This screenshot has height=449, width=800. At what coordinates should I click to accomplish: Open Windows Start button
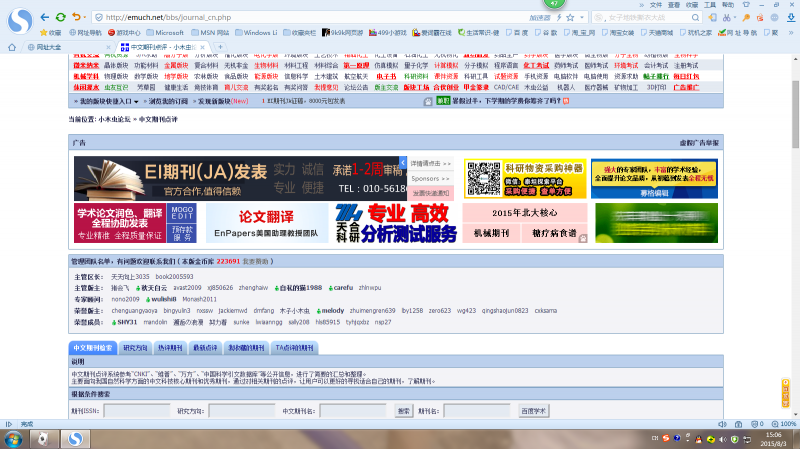coord(13,439)
